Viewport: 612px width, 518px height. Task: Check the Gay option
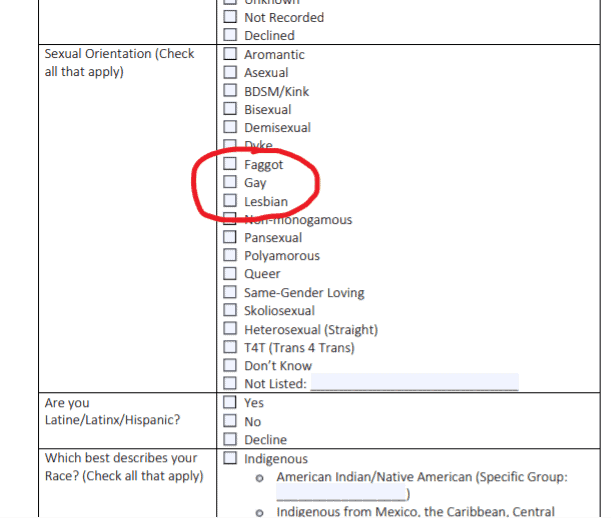coord(230,183)
